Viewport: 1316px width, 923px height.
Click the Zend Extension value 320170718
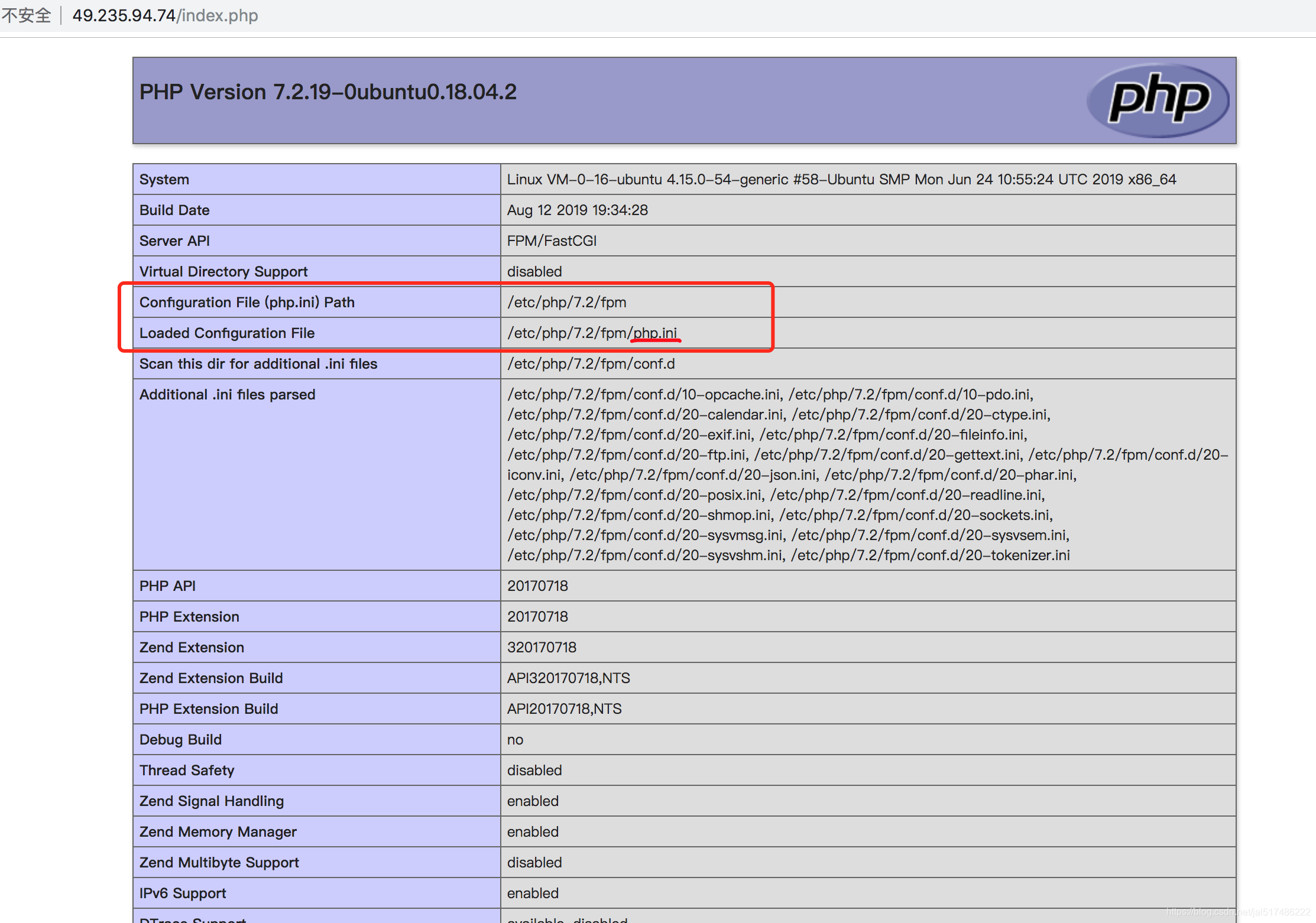[x=542, y=648]
